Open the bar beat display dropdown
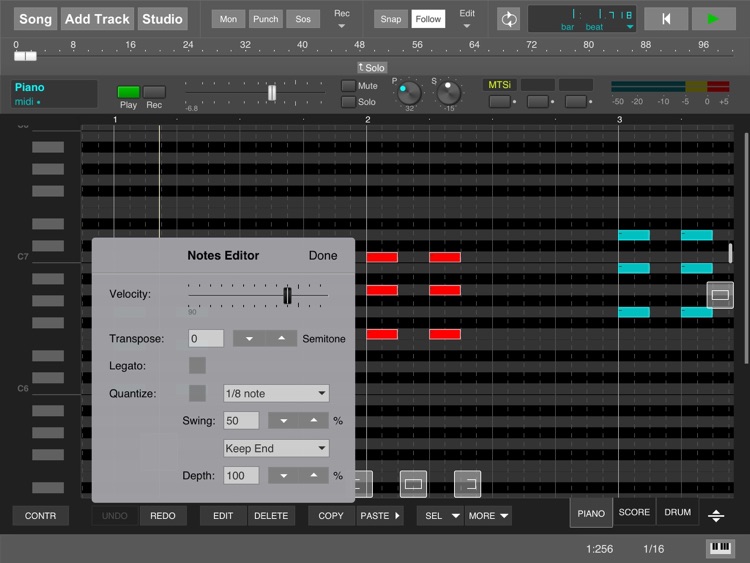Screen dimensions: 750x563 pyautogui.click(x=630, y=27)
